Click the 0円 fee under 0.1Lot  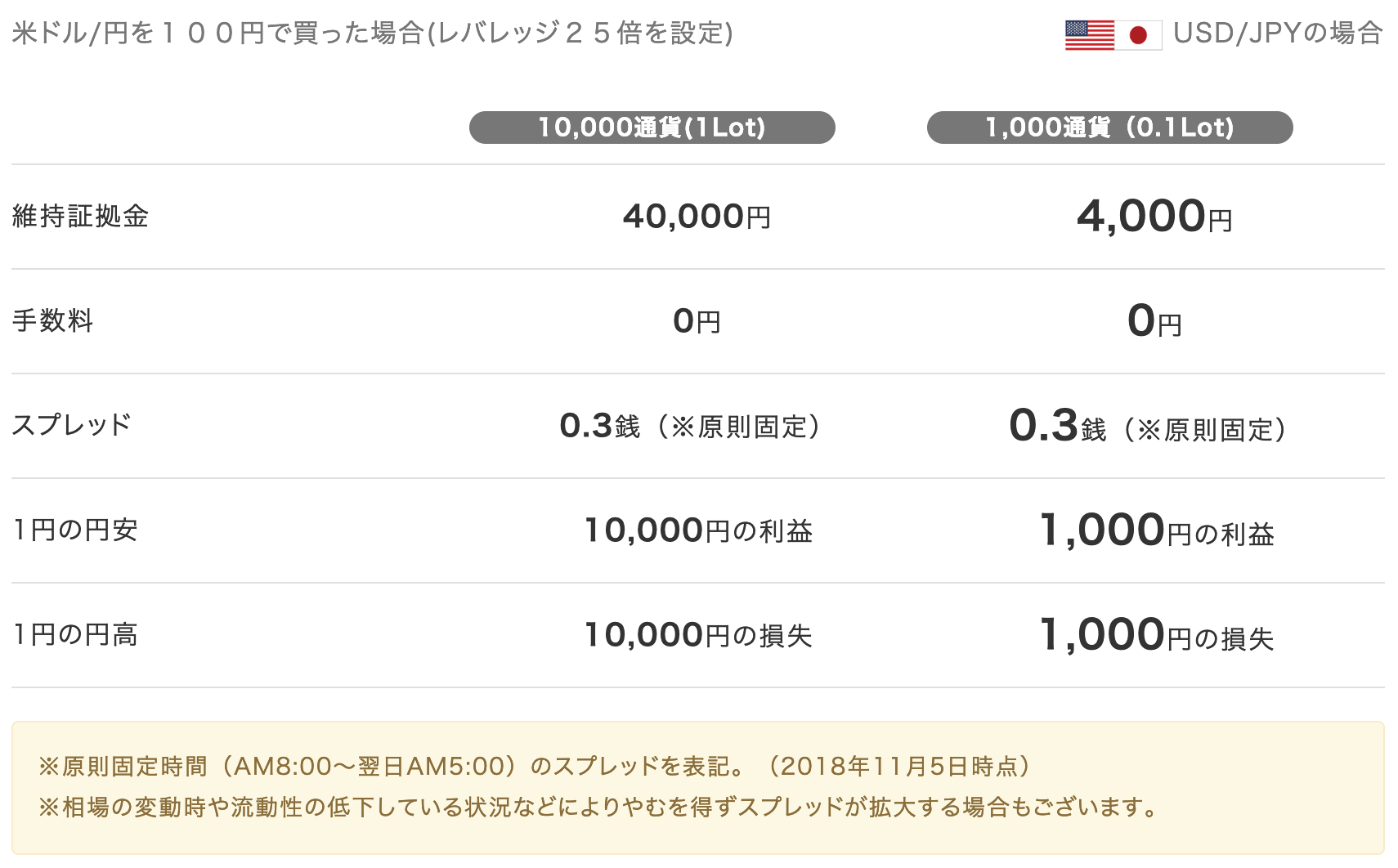point(1154,321)
